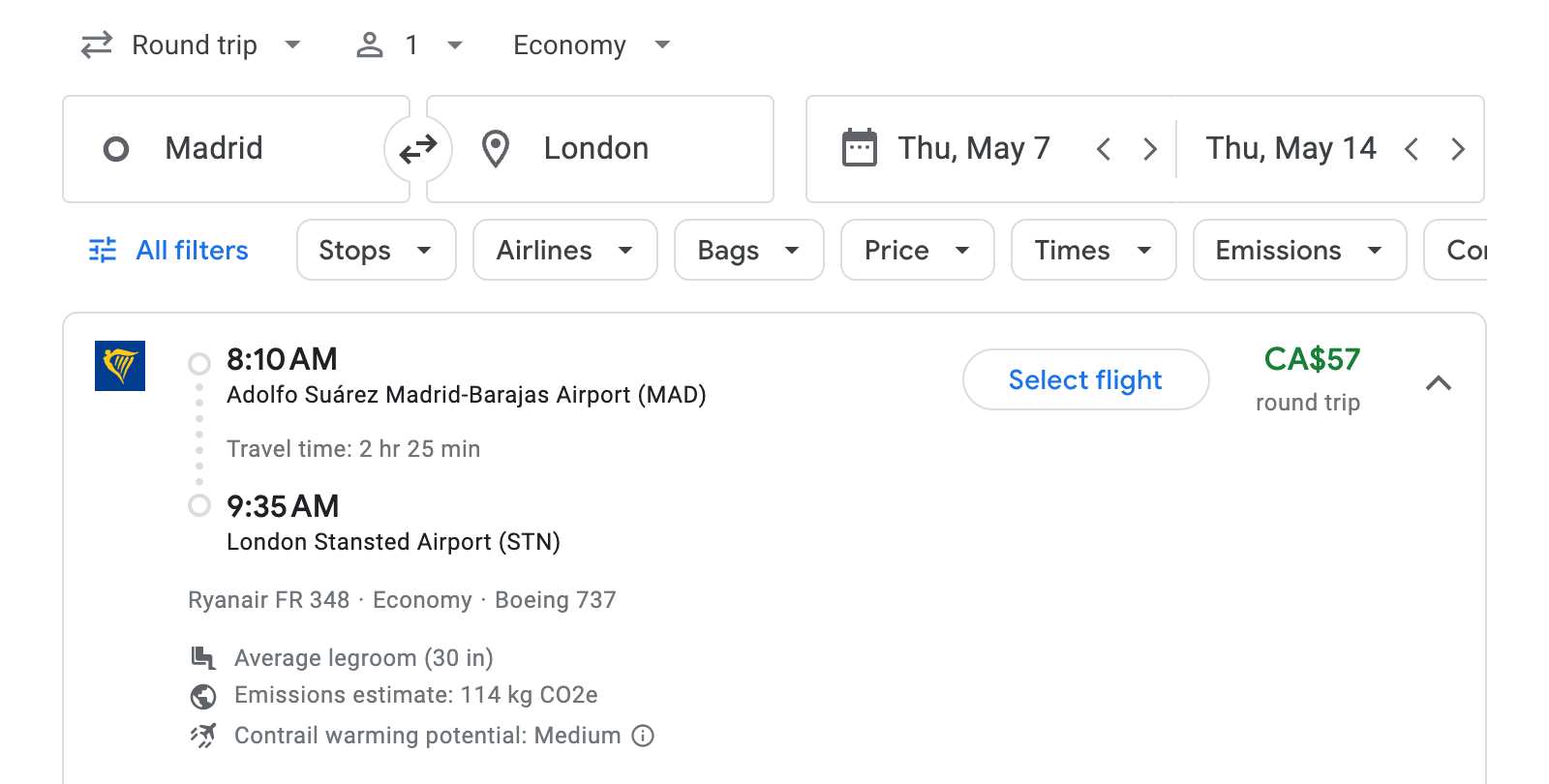1549x784 pixels.
Task: Click the contrail warming airplane icon
Action: [x=202, y=735]
